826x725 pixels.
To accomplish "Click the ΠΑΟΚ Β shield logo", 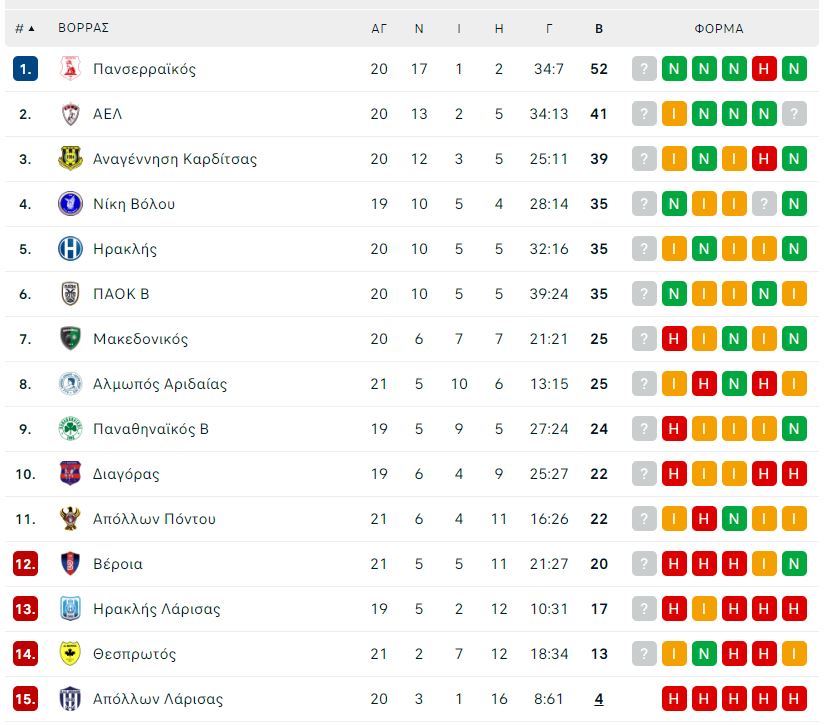I will (x=70, y=294).
